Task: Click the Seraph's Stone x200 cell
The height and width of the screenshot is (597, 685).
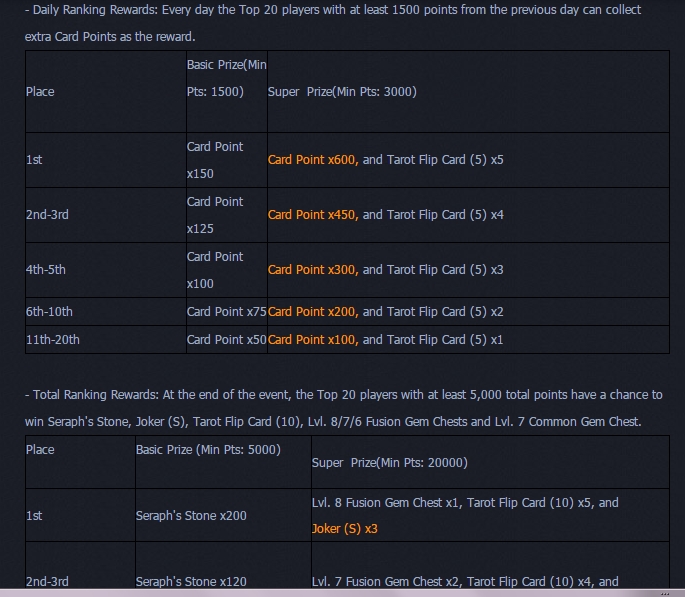Action: tap(191, 516)
